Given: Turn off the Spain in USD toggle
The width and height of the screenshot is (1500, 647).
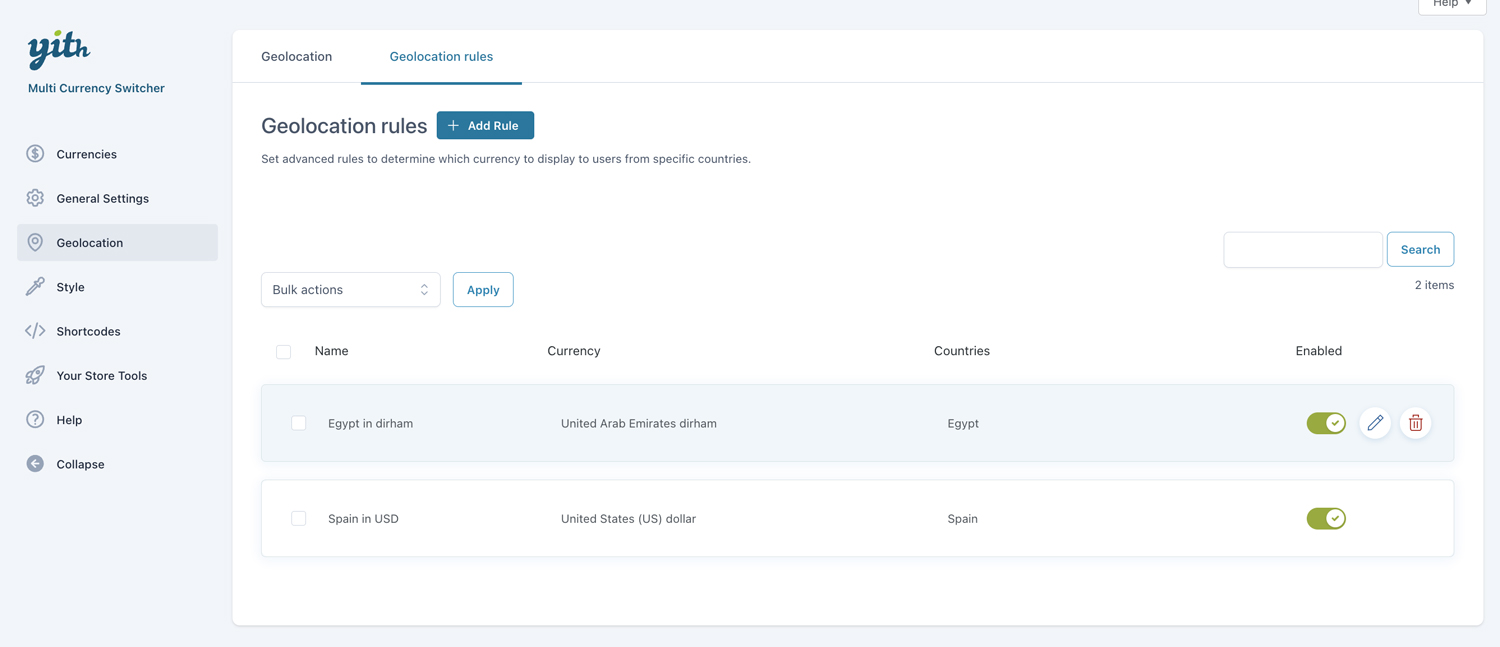Looking at the screenshot, I should (1325, 518).
